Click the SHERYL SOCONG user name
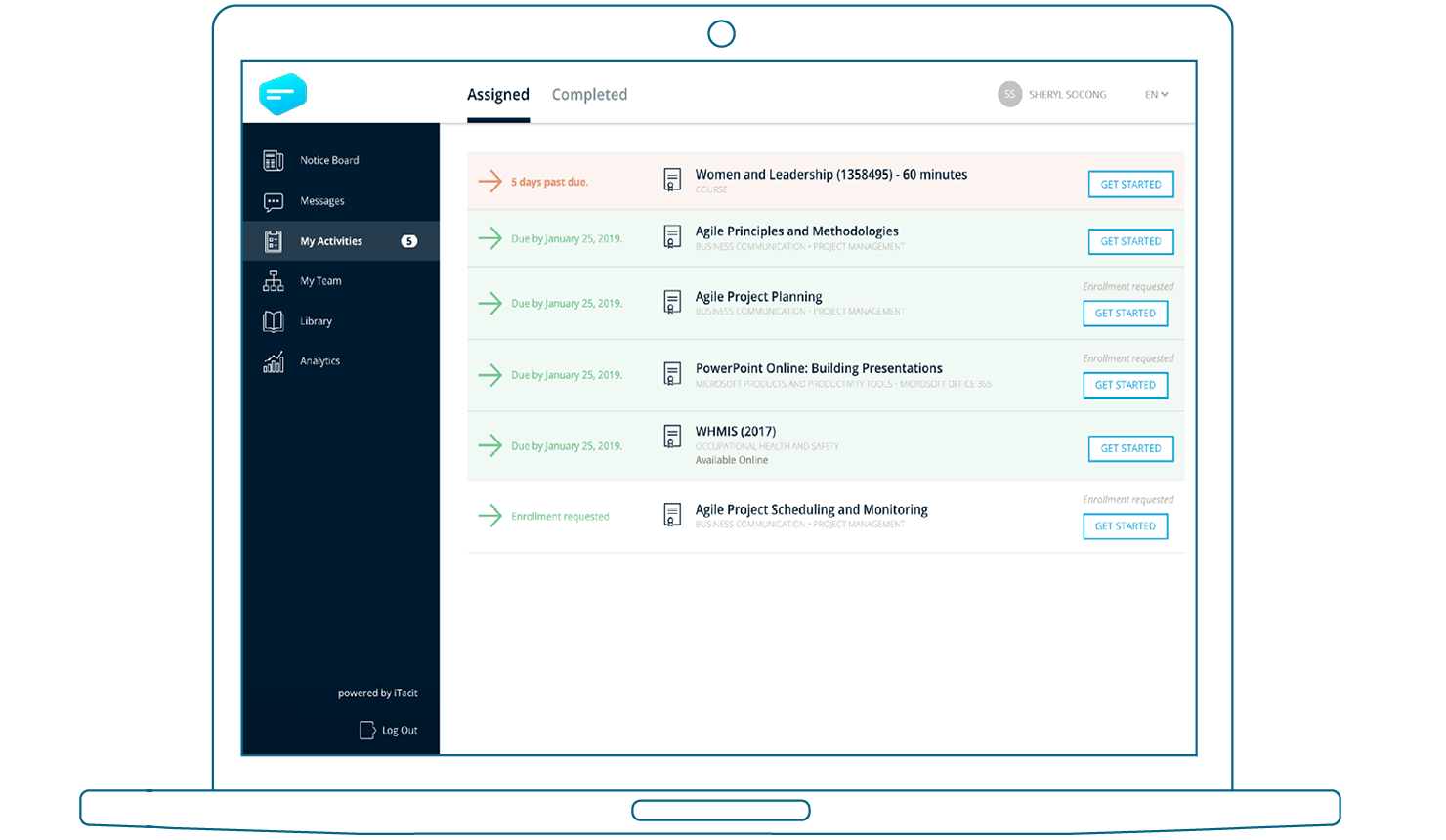This screenshot has width=1446, height=840. (x=1068, y=95)
